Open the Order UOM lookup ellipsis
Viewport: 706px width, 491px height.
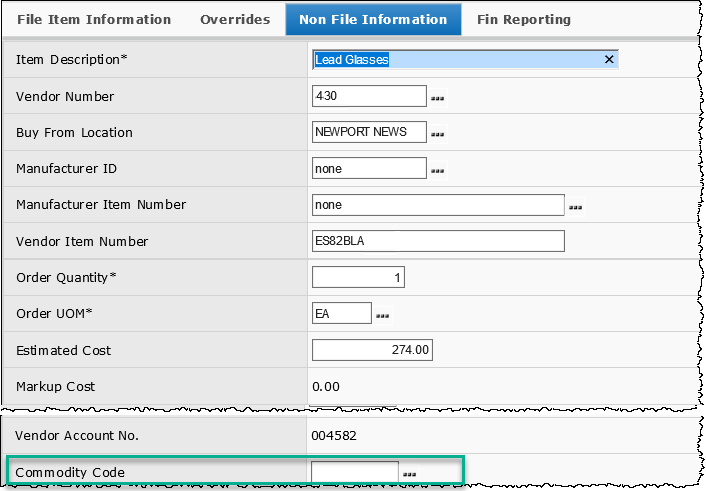382,316
